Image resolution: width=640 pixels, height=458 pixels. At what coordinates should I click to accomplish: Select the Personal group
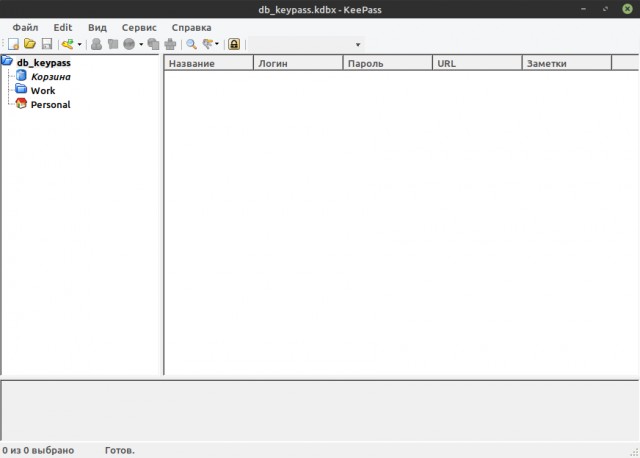point(51,104)
